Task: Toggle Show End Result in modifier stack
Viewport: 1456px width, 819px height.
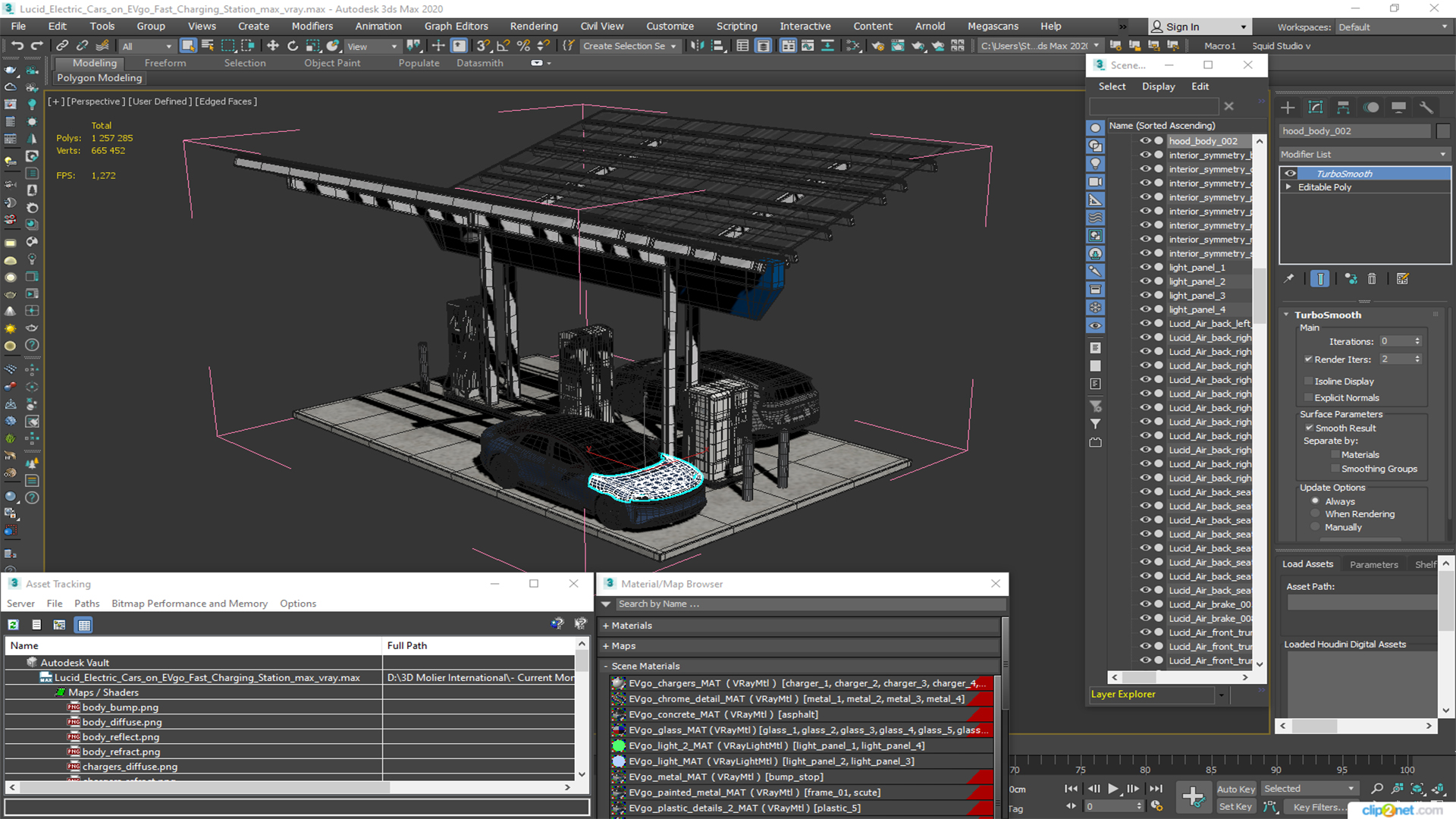Action: pyautogui.click(x=1320, y=279)
